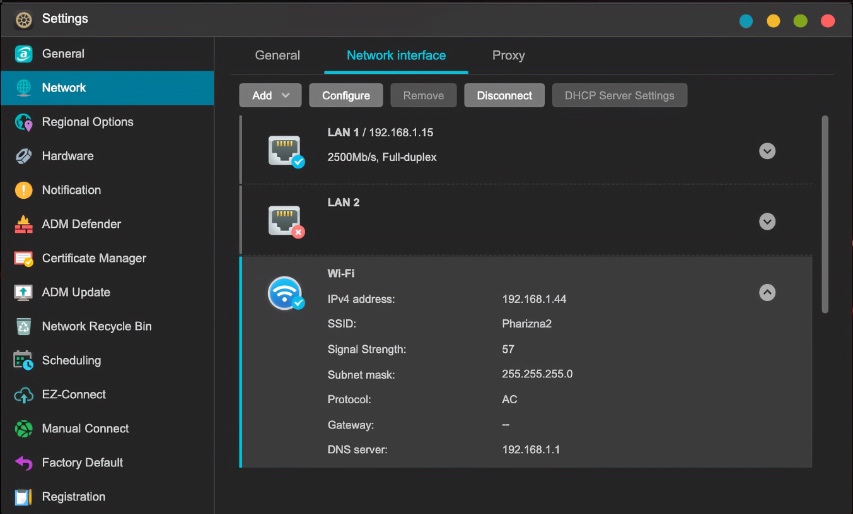Click the Registration sidebar label
The image size is (853, 514).
pos(74,497)
